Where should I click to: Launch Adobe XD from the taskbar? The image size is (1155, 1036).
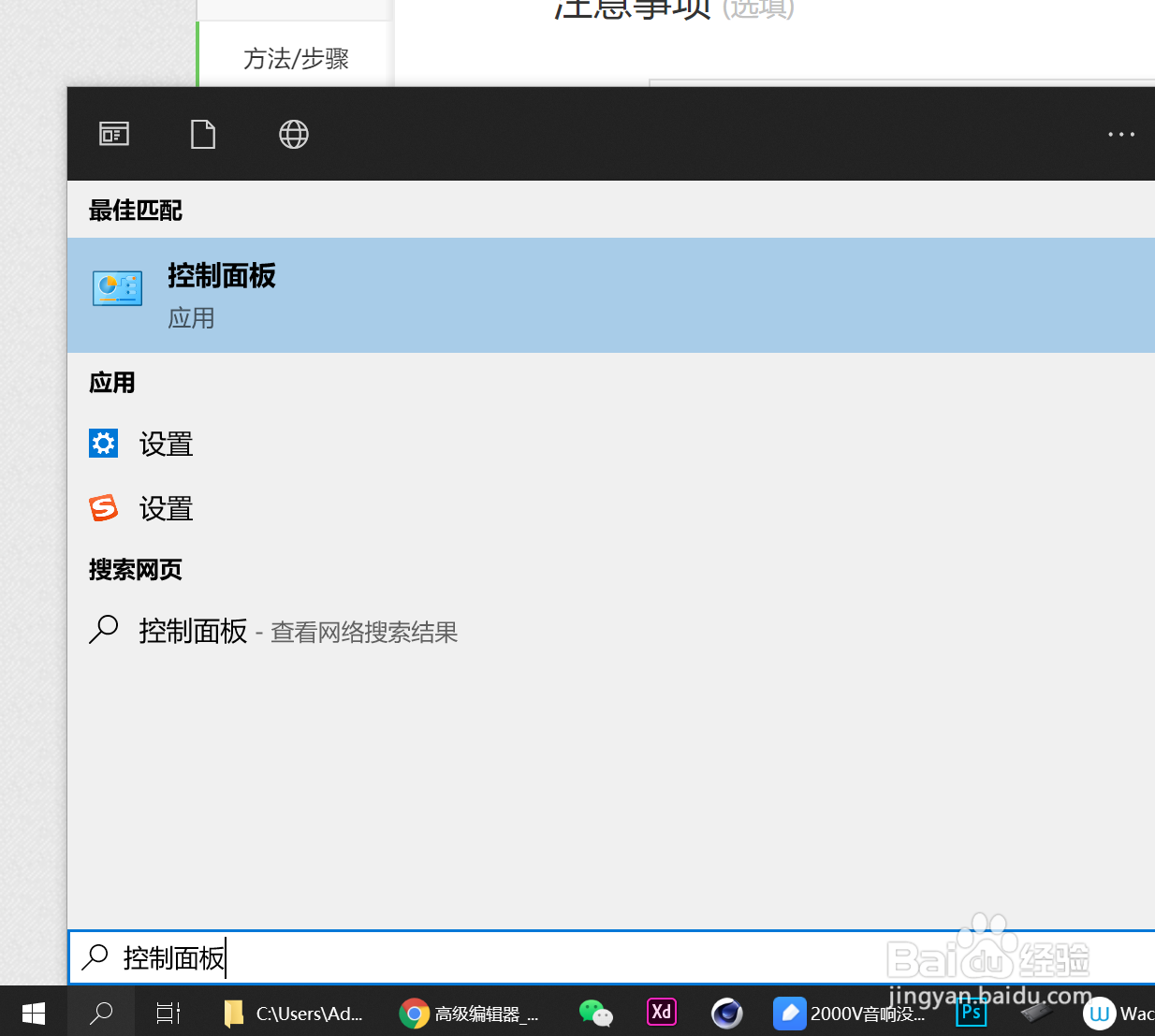(662, 1013)
